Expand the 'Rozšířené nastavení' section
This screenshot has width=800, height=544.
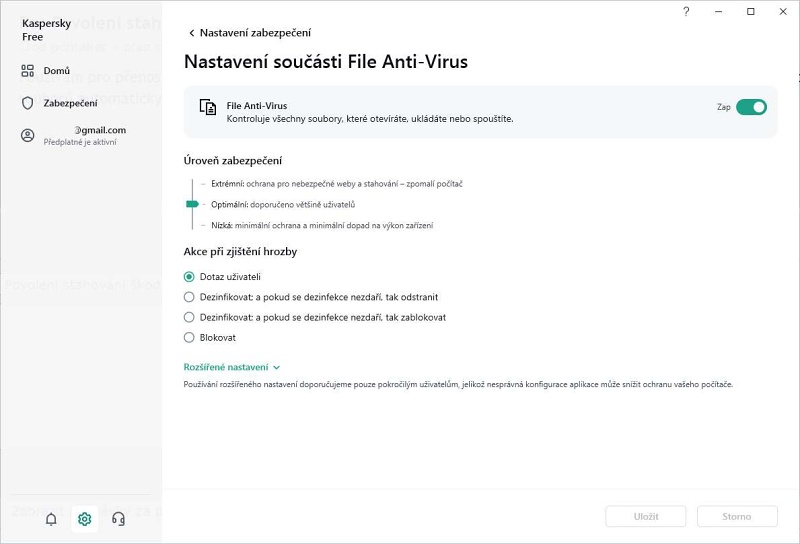(x=232, y=367)
